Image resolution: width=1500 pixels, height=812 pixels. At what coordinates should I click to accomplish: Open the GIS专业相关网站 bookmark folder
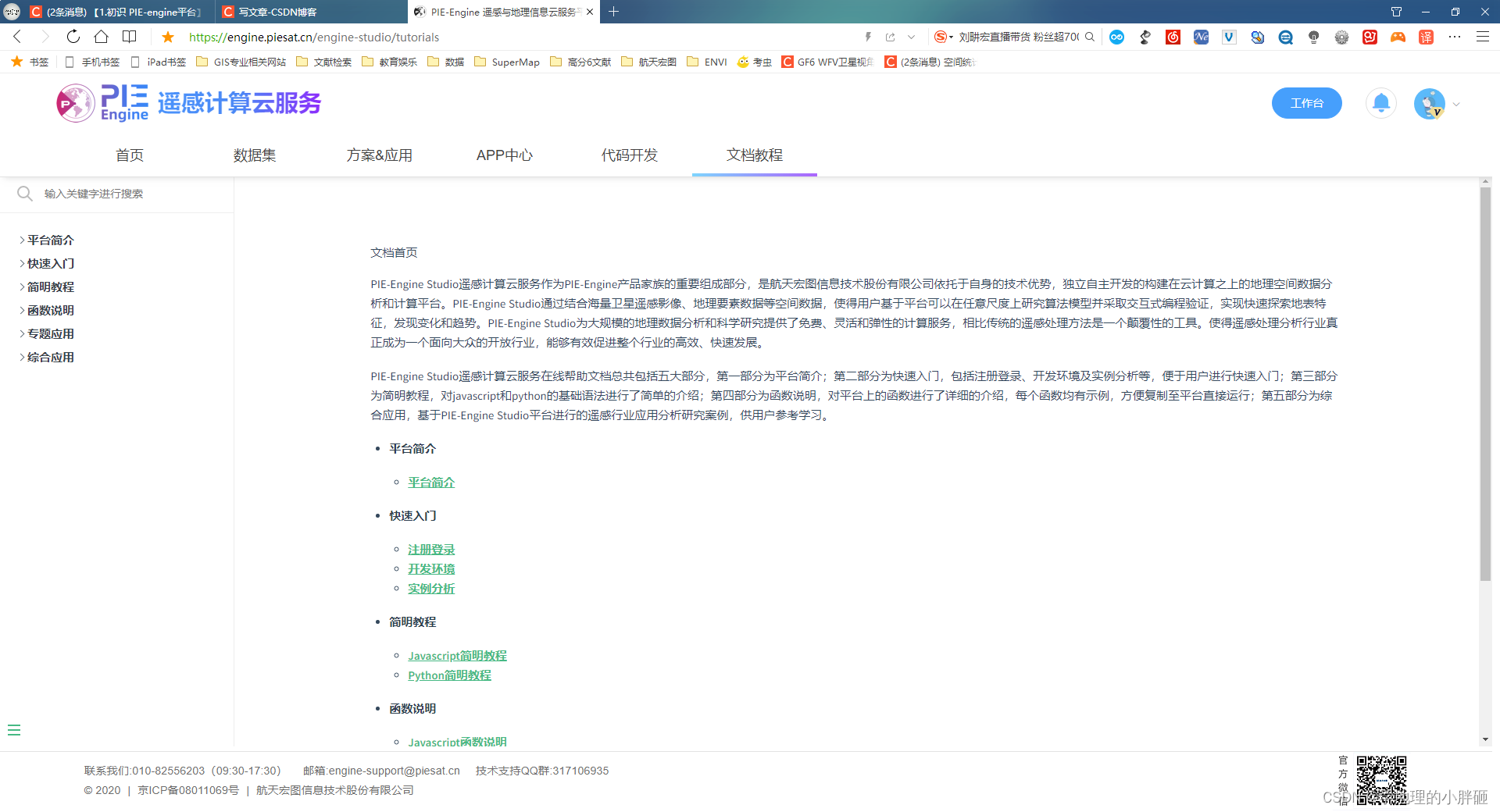(x=241, y=62)
